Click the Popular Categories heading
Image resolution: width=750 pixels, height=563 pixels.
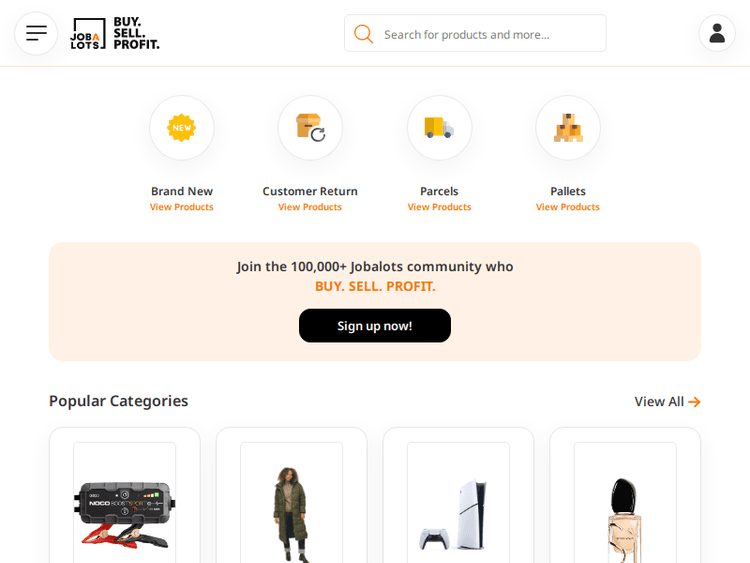pos(118,400)
